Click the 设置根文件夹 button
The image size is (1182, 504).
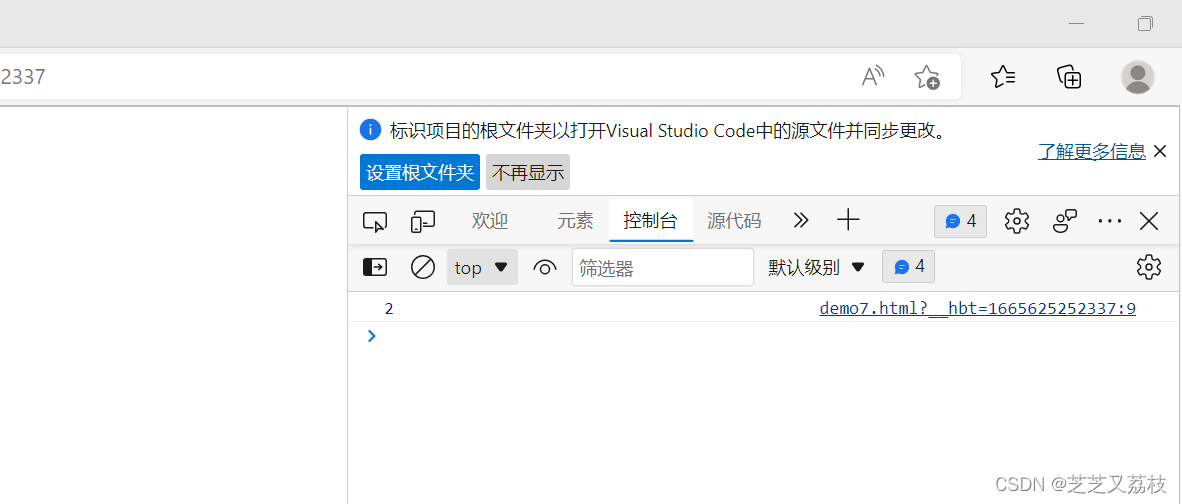click(x=420, y=173)
